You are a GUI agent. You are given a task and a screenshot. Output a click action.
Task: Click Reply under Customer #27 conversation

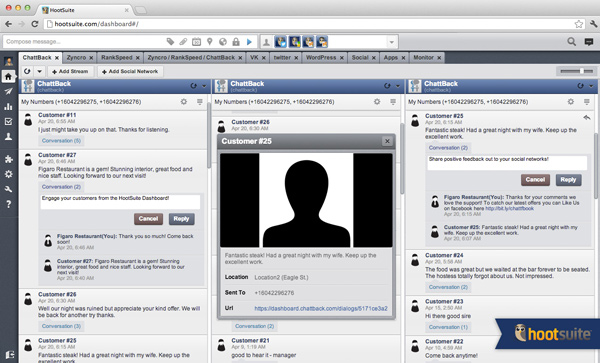[x=181, y=219]
